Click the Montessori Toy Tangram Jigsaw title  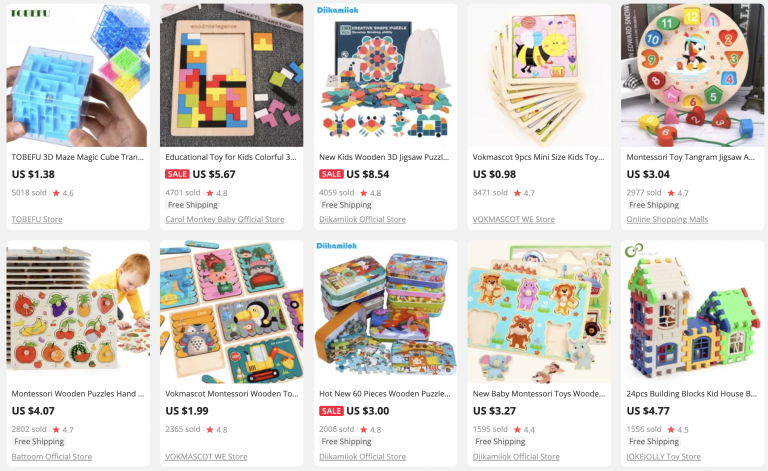(x=691, y=157)
